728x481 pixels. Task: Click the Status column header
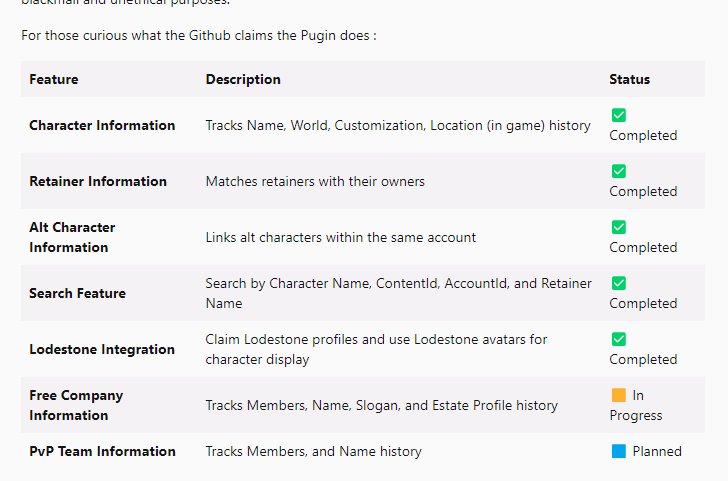coord(629,79)
